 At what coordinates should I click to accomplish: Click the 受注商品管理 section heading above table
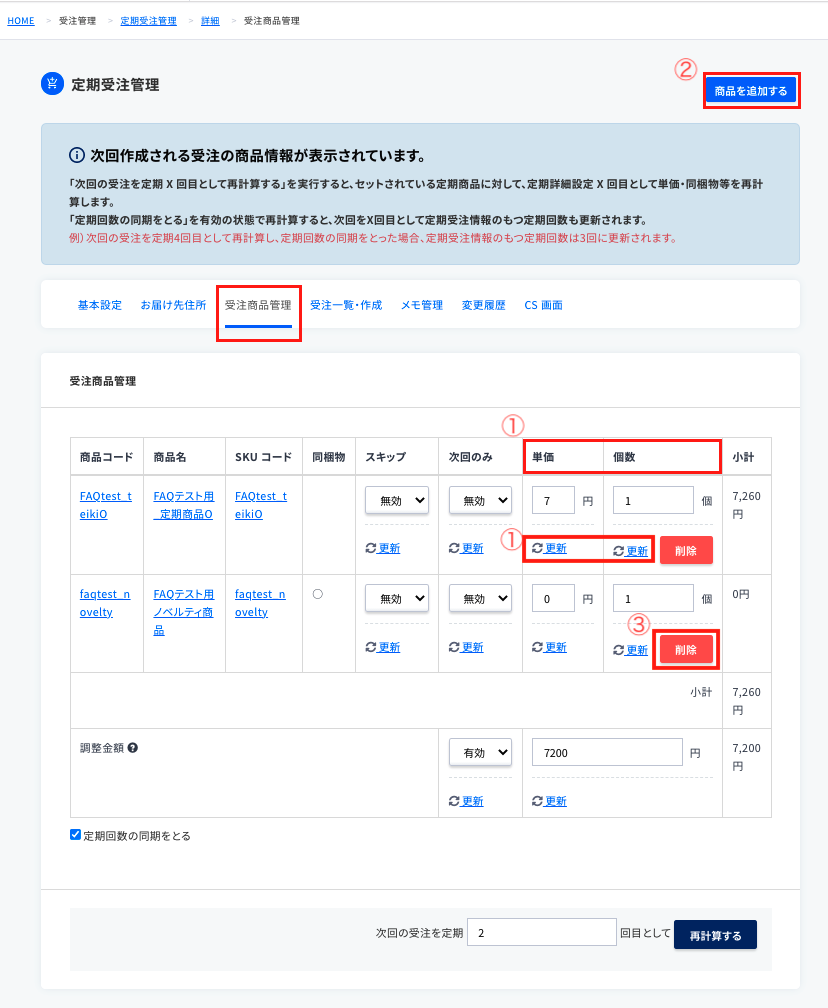click(x=103, y=381)
